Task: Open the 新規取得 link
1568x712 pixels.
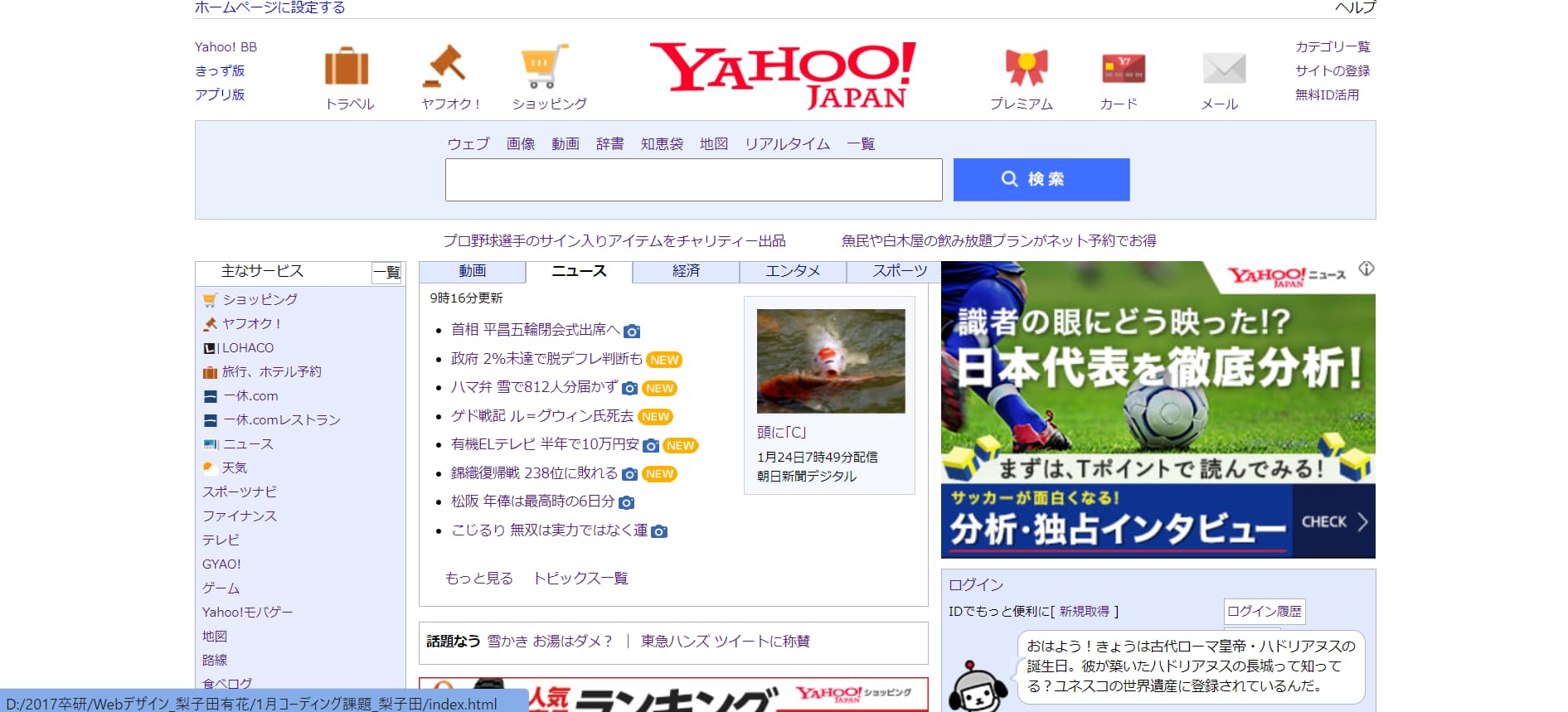Action: pyautogui.click(x=1084, y=612)
